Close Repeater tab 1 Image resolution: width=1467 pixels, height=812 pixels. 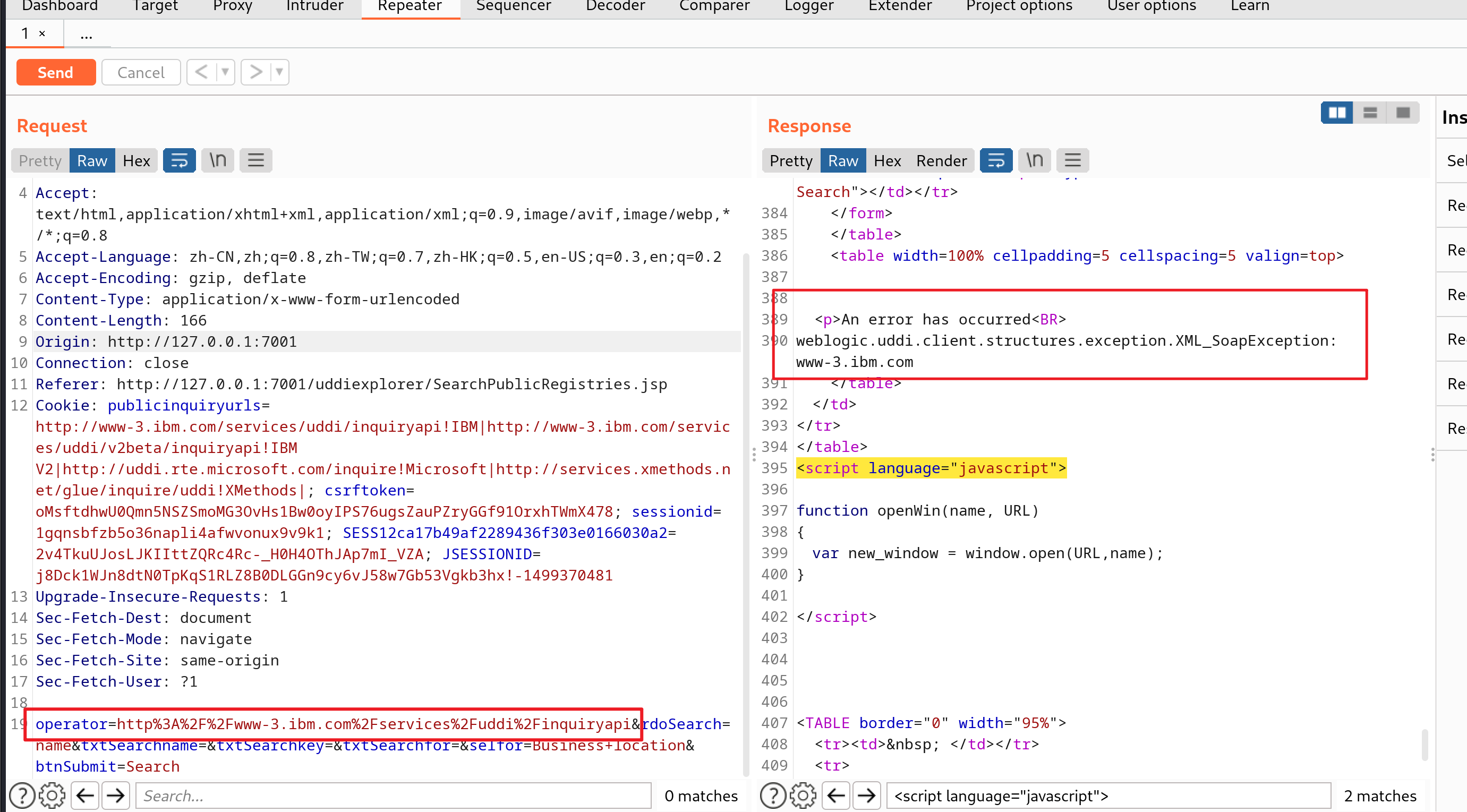(x=42, y=33)
